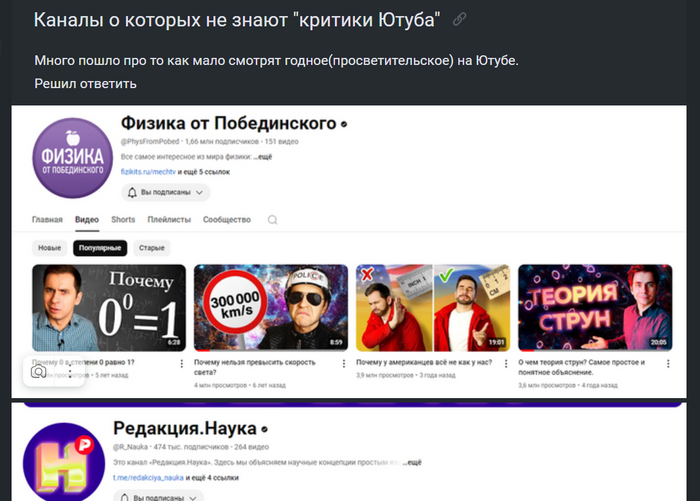
Task: Click the @R_Nauka handle text
Action: pos(130,447)
